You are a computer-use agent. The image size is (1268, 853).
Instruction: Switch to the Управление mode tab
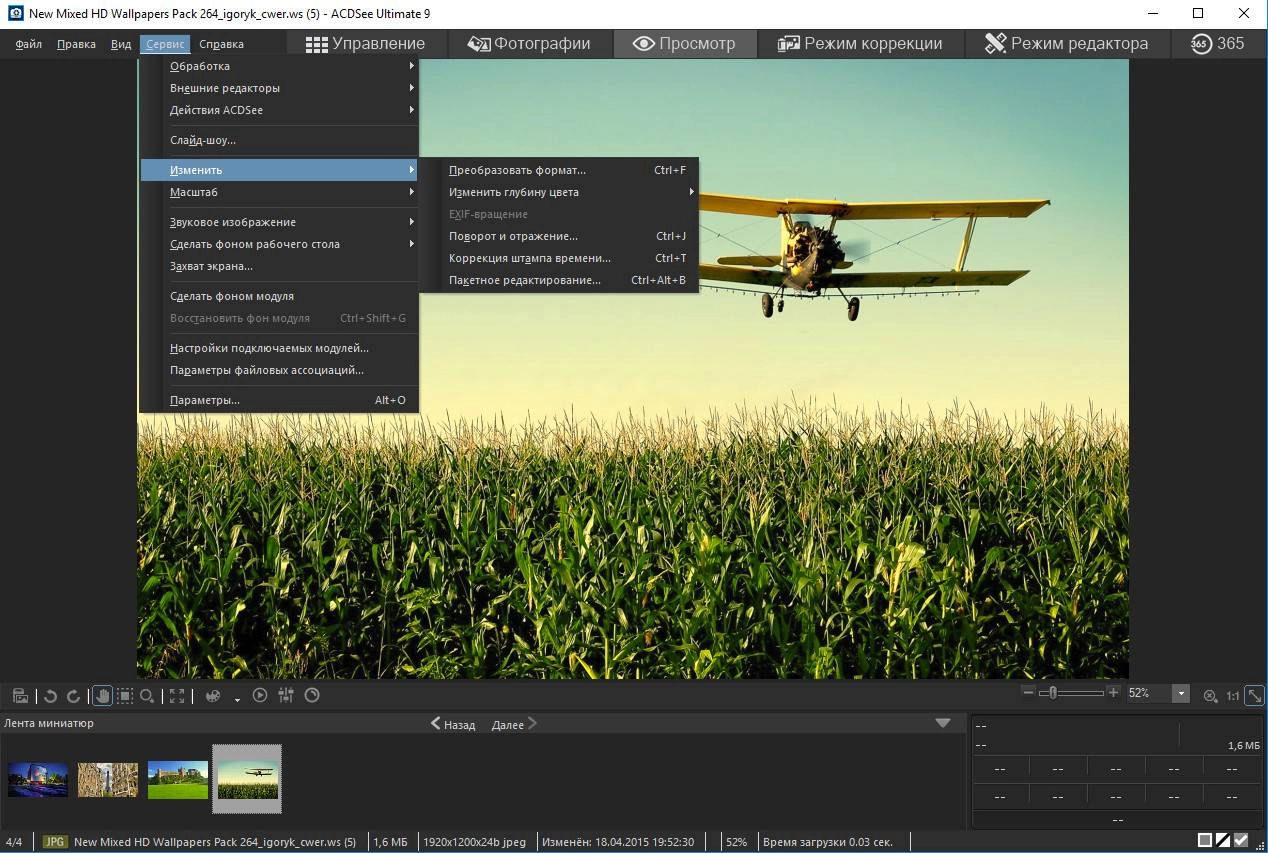pos(365,44)
